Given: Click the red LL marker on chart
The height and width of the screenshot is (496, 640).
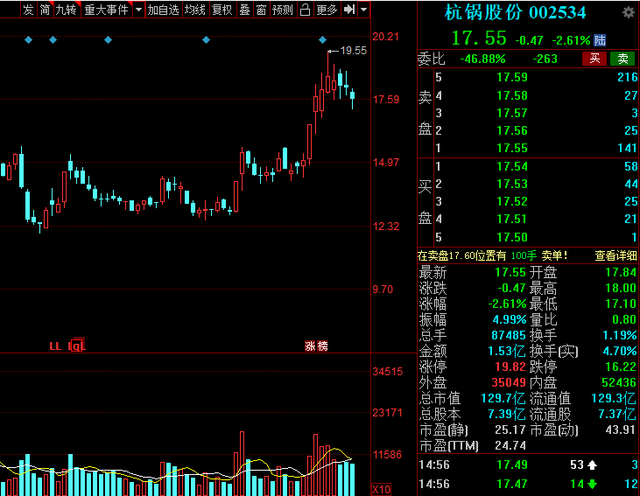Looking at the screenshot, I should pyautogui.click(x=55, y=347).
